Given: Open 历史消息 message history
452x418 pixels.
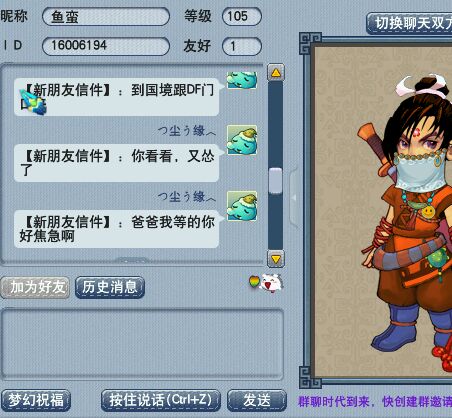Looking at the screenshot, I should coord(110,287).
